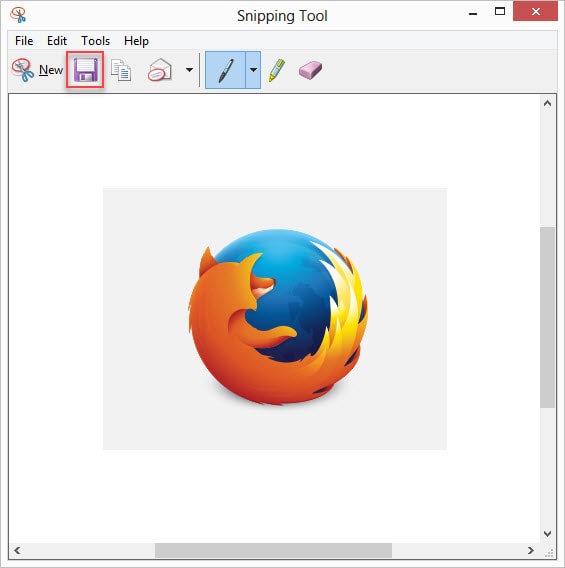
Task: Copy the snip to clipboard
Action: pyautogui.click(x=121, y=70)
